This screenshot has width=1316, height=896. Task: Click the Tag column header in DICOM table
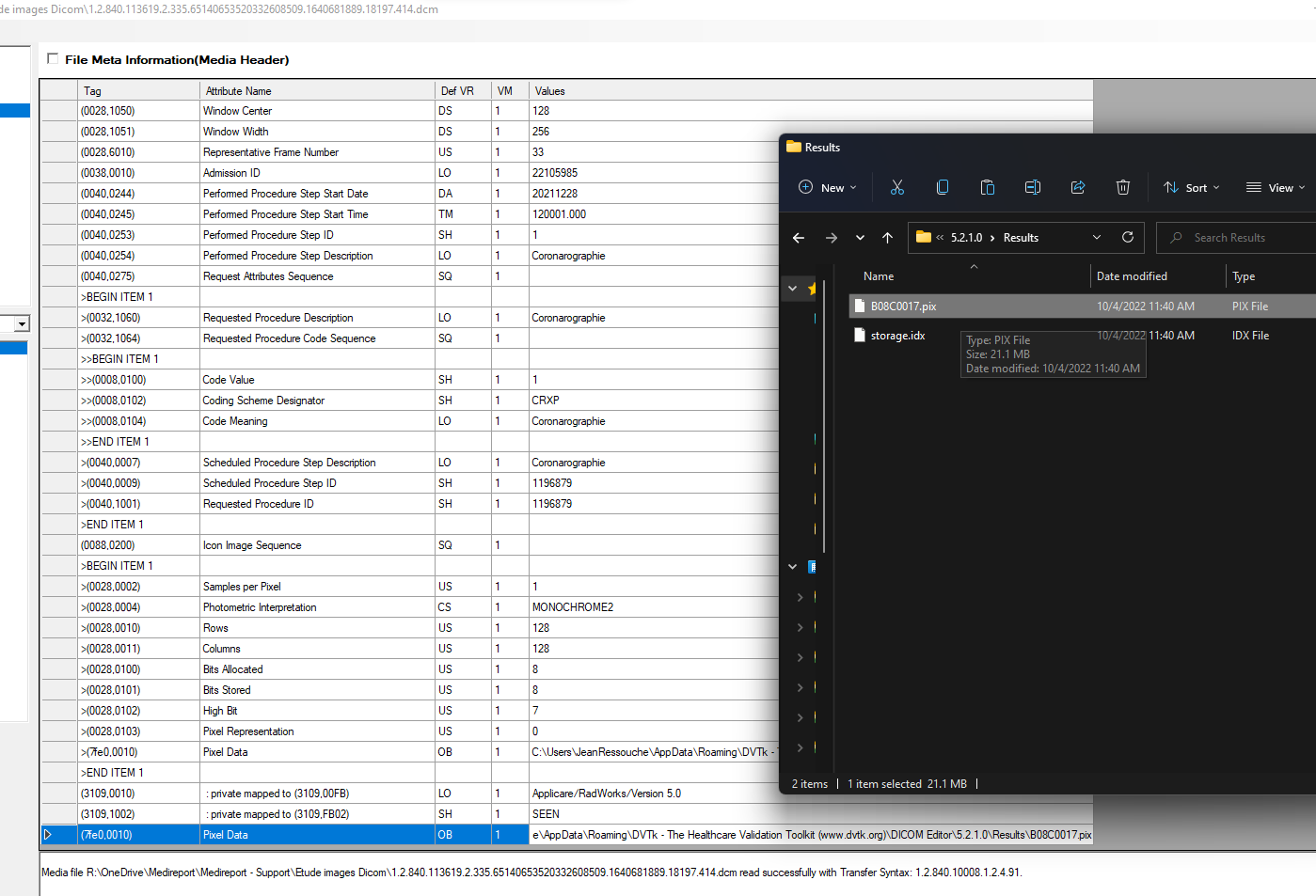138,90
